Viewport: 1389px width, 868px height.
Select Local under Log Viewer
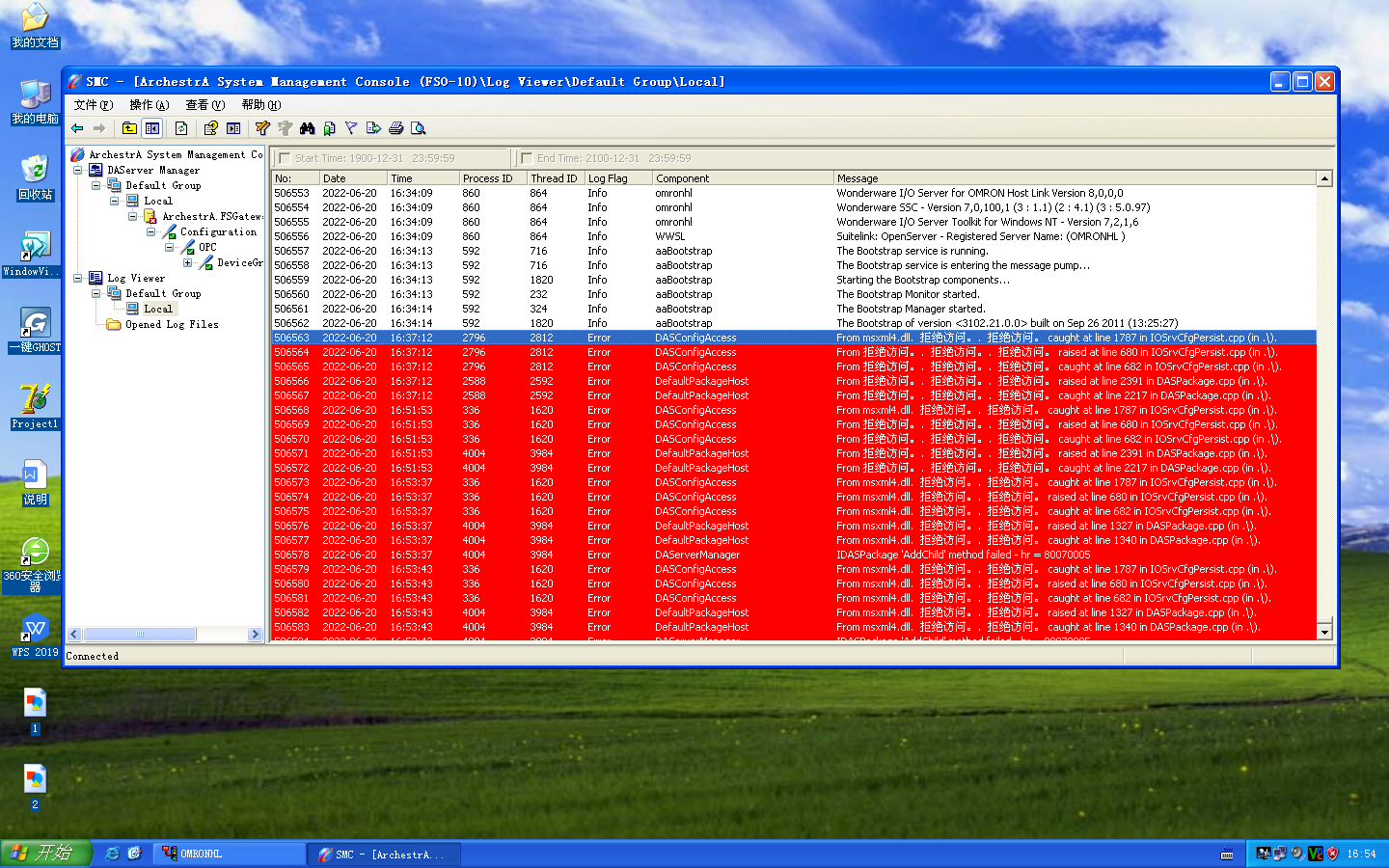[x=158, y=309]
